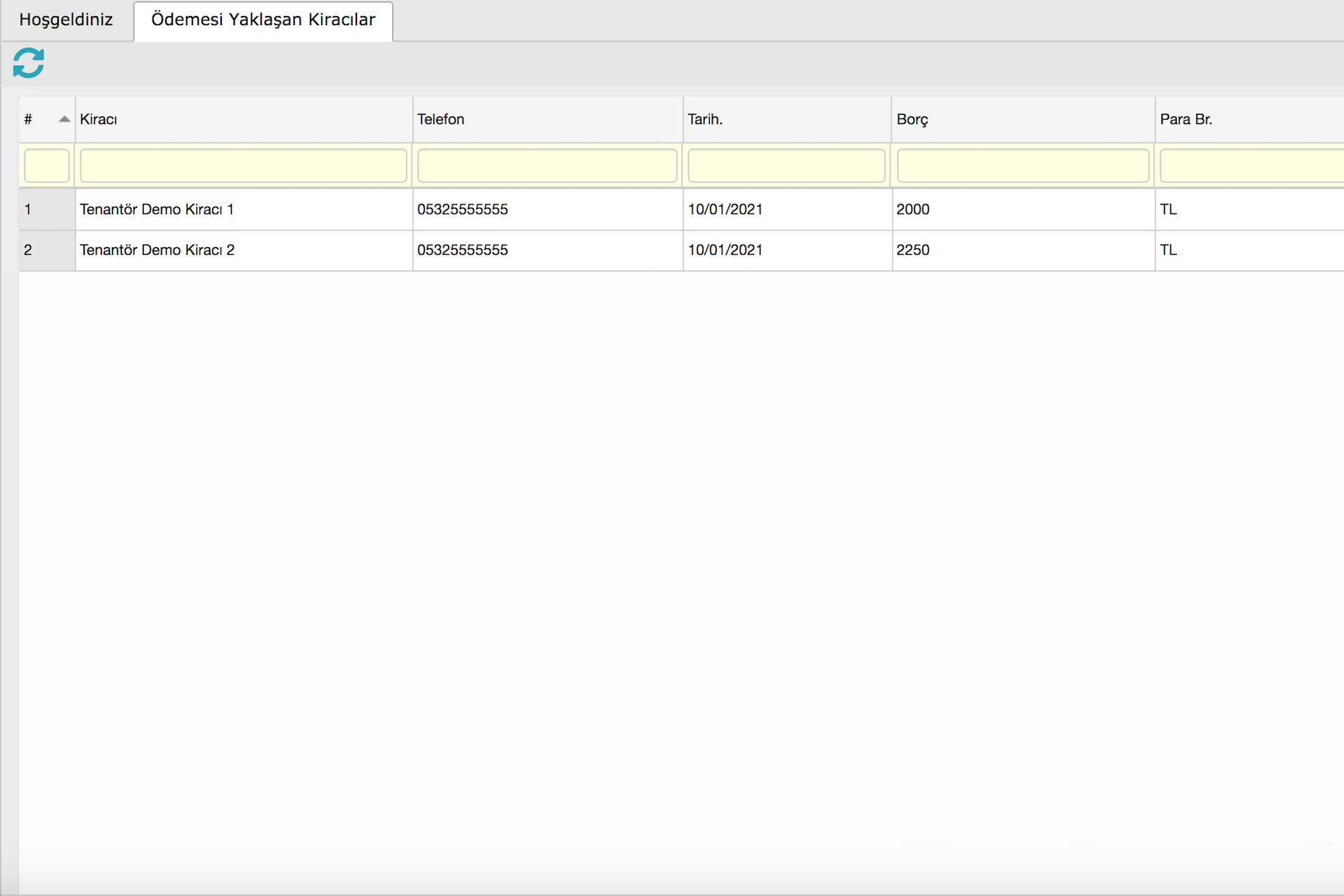The width and height of the screenshot is (1344, 896).
Task: Click first row's 10/01/2021 date cell
Action: pyautogui.click(x=725, y=209)
